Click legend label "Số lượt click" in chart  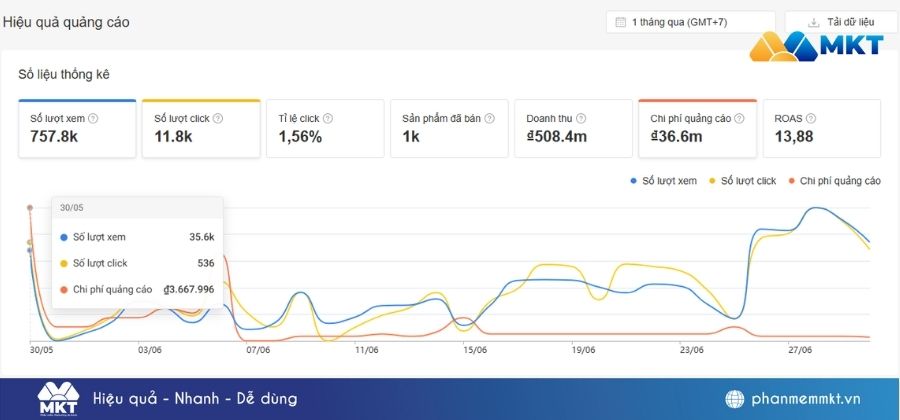(748, 181)
